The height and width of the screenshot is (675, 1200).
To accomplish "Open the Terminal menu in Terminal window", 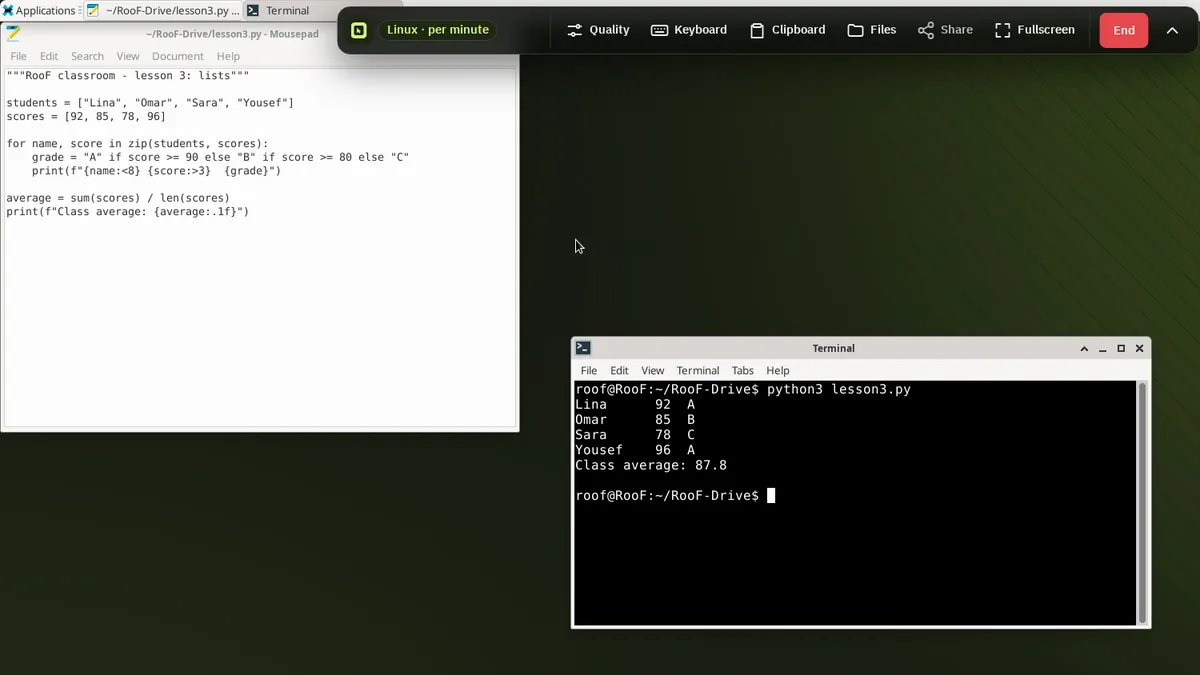I will point(698,370).
